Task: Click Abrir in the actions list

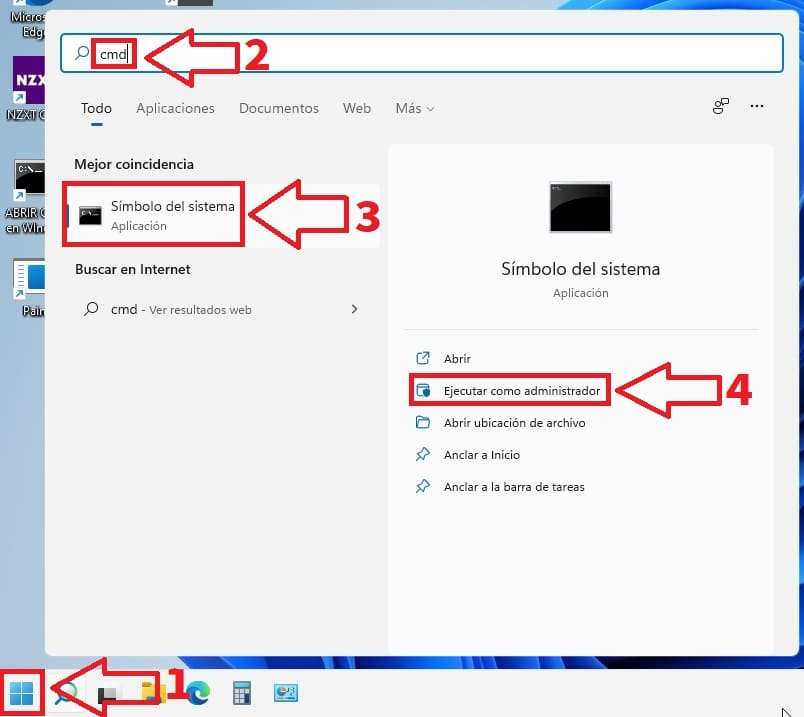Action: [457, 359]
